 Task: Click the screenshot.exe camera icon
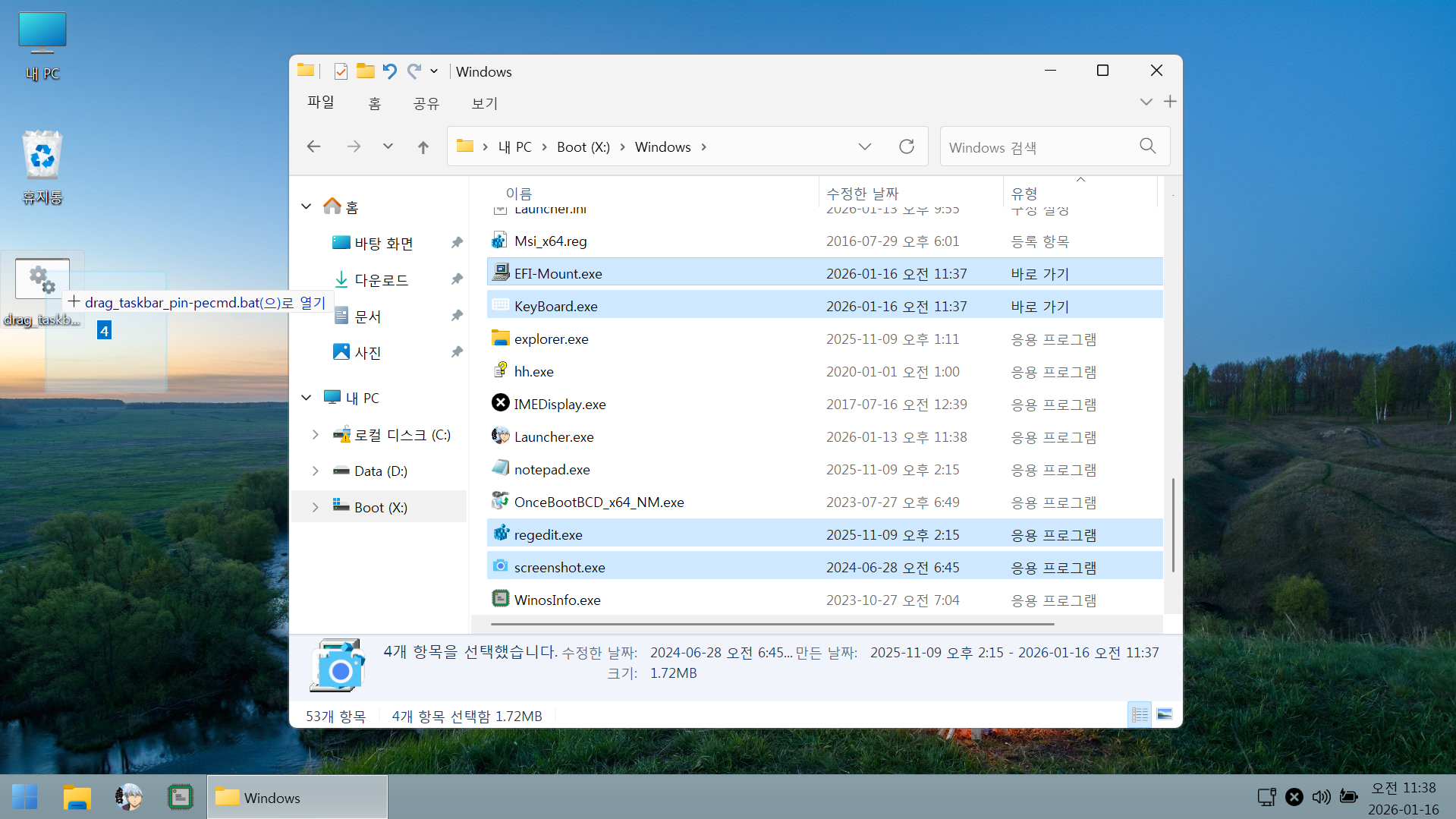click(500, 566)
